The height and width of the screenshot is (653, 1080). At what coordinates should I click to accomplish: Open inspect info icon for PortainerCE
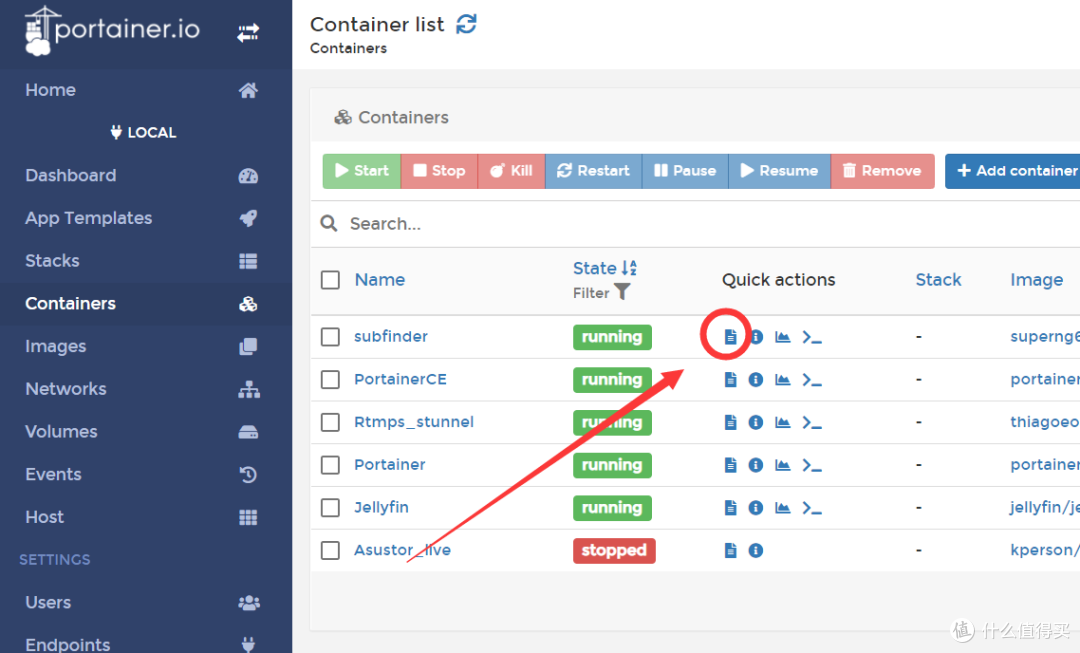click(x=756, y=380)
